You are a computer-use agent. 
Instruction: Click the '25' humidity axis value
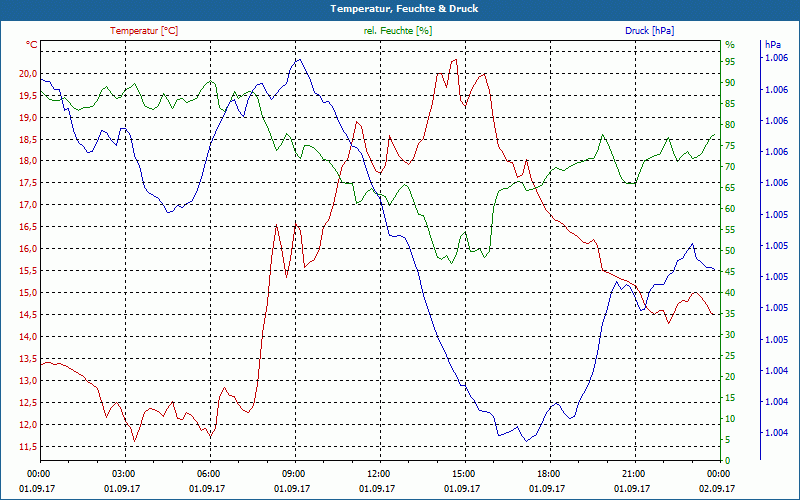click(730, 356)
